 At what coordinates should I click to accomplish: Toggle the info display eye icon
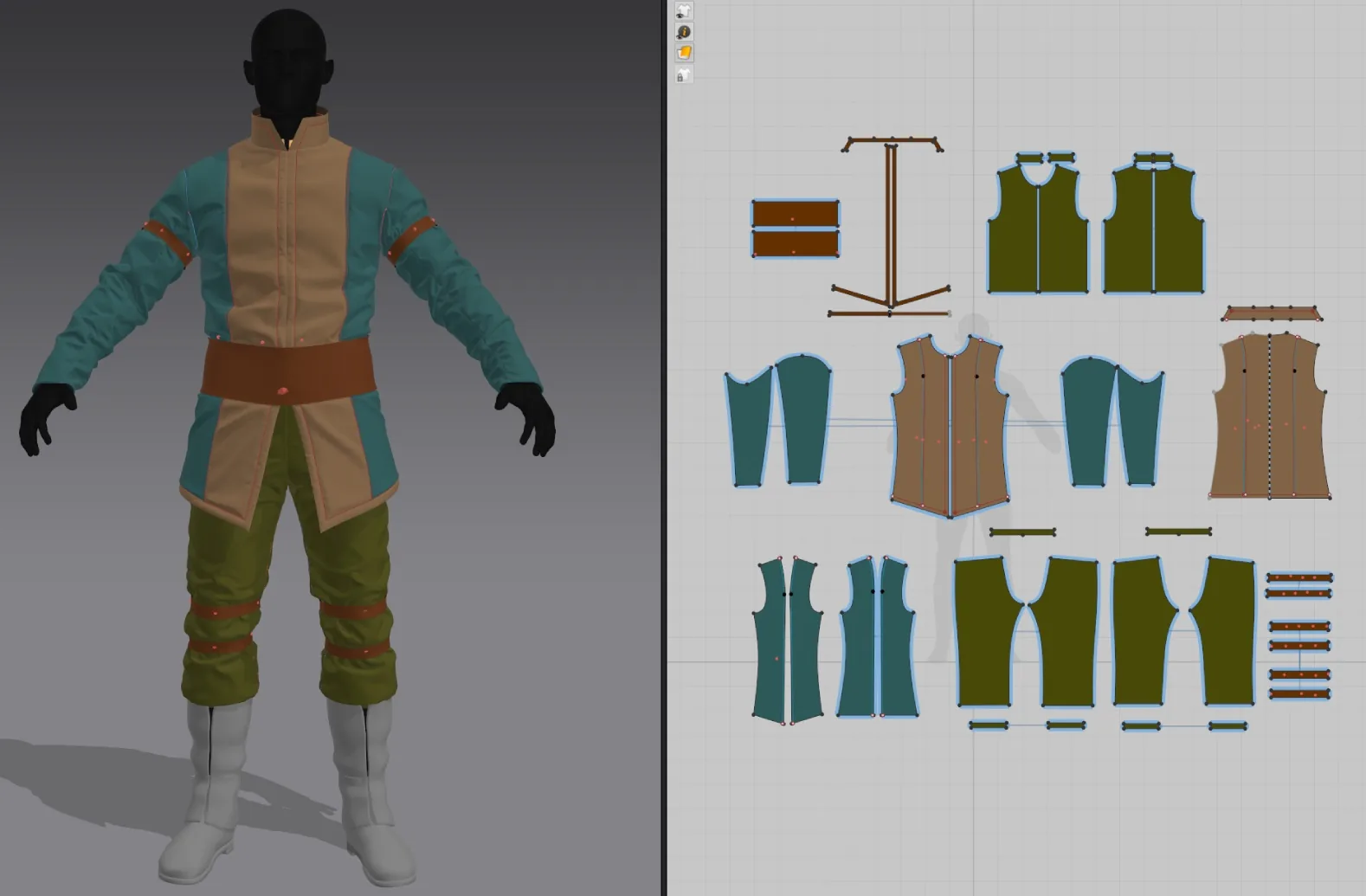coord(684,32)
